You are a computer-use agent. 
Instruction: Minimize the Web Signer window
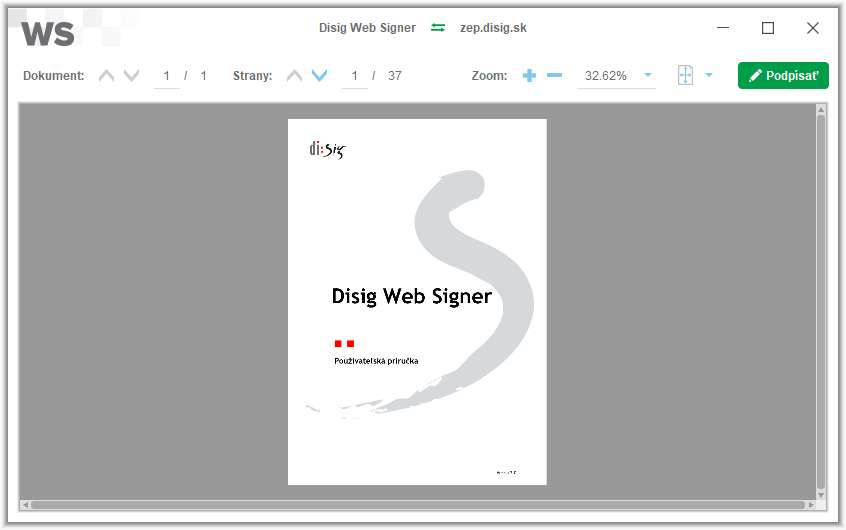point(723,28)
